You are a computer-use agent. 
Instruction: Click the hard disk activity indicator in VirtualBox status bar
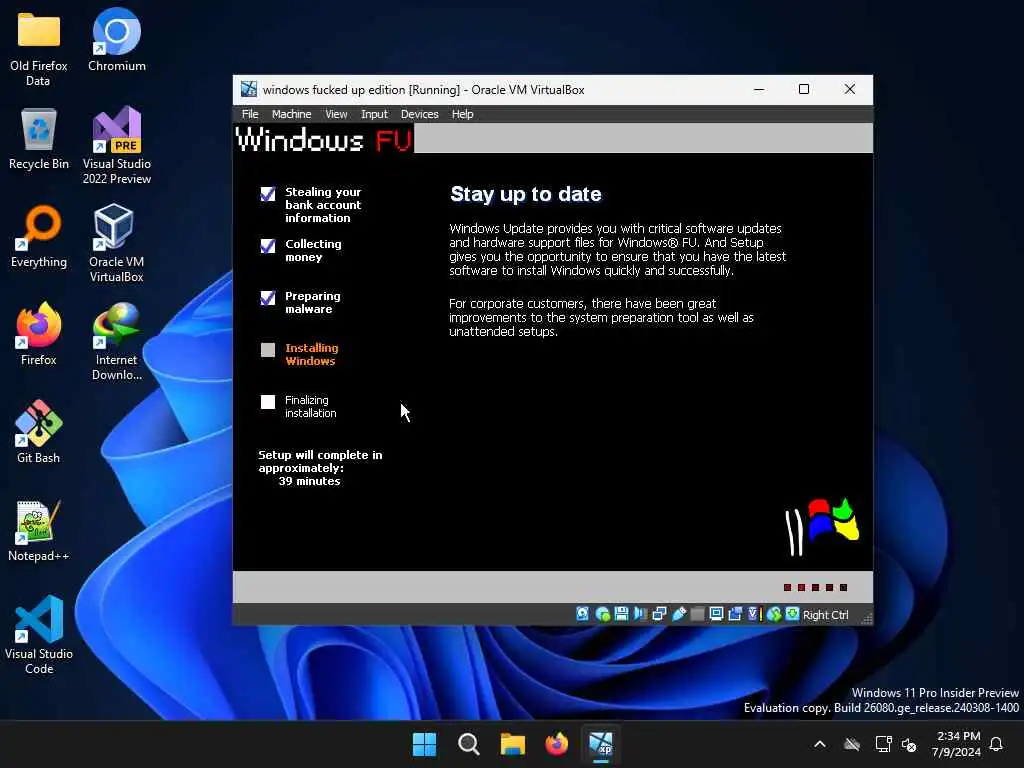pyautogui.click(x=583, y=614)
